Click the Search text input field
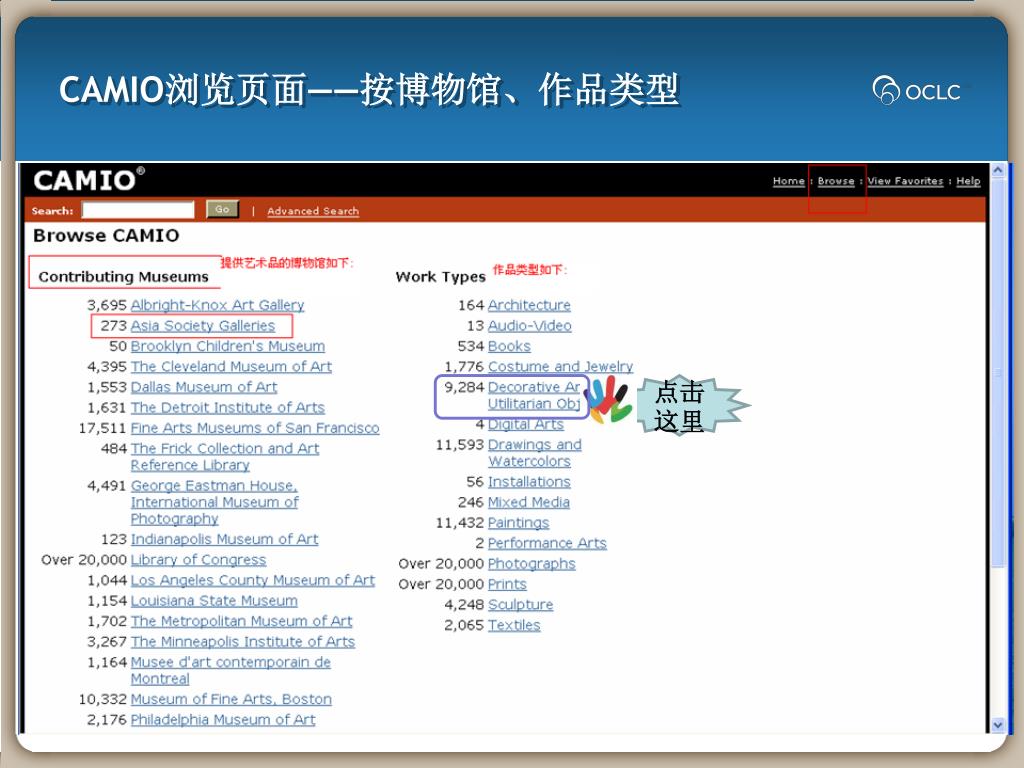Screen dimensions: 1024x768 pyautogui.click(x=138, y=210)
